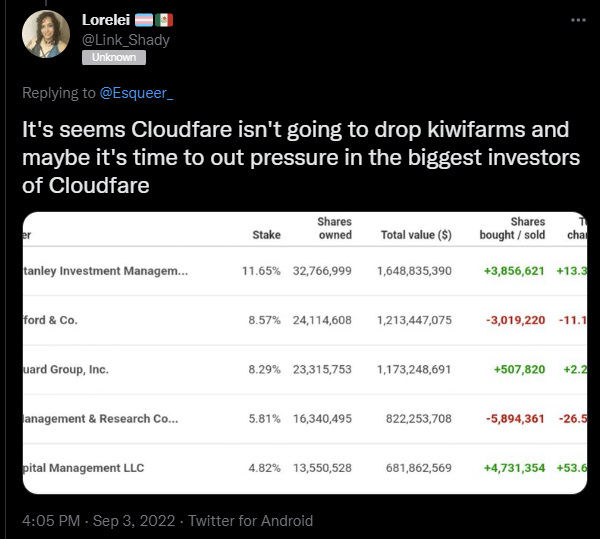Click the Twitter for Android source label
Image resolution: width=600 pixels, height=539 pixels.
click(x=250, y=521)
